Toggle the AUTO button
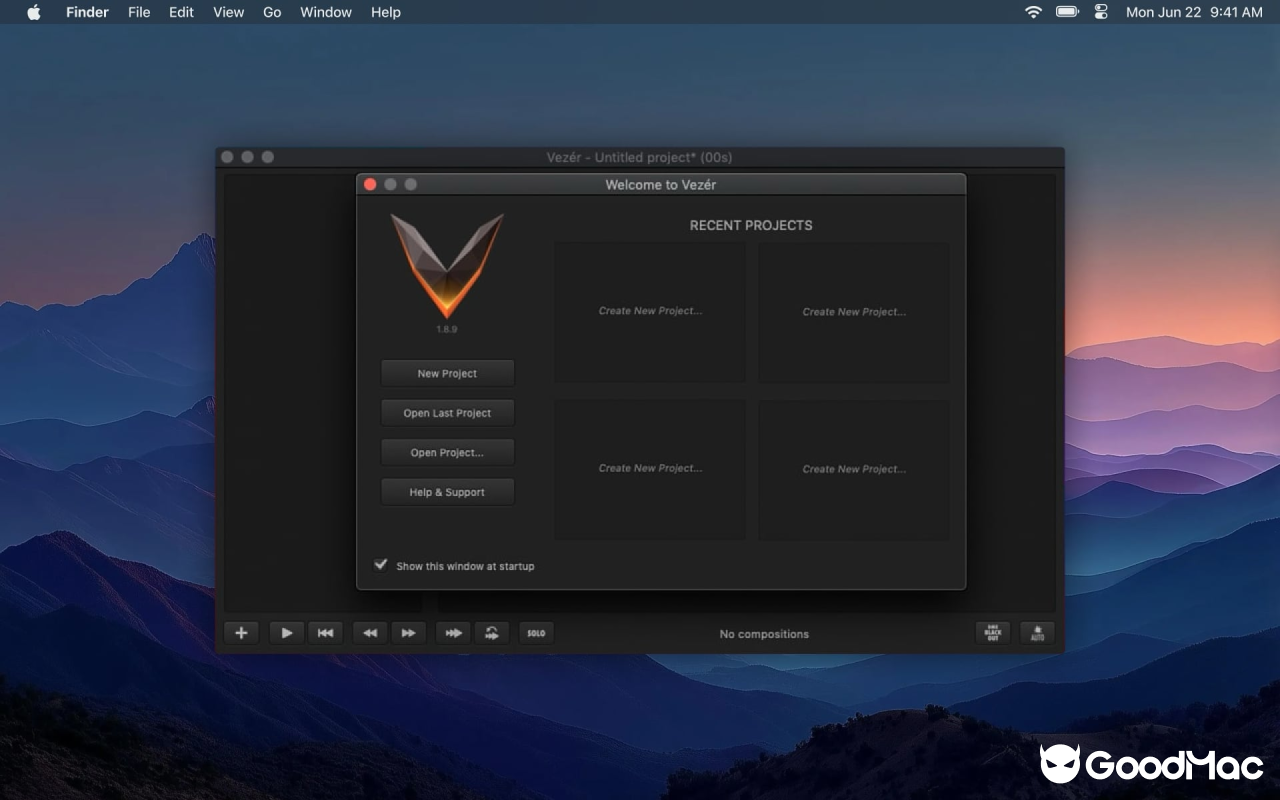 pos(1037,633)
